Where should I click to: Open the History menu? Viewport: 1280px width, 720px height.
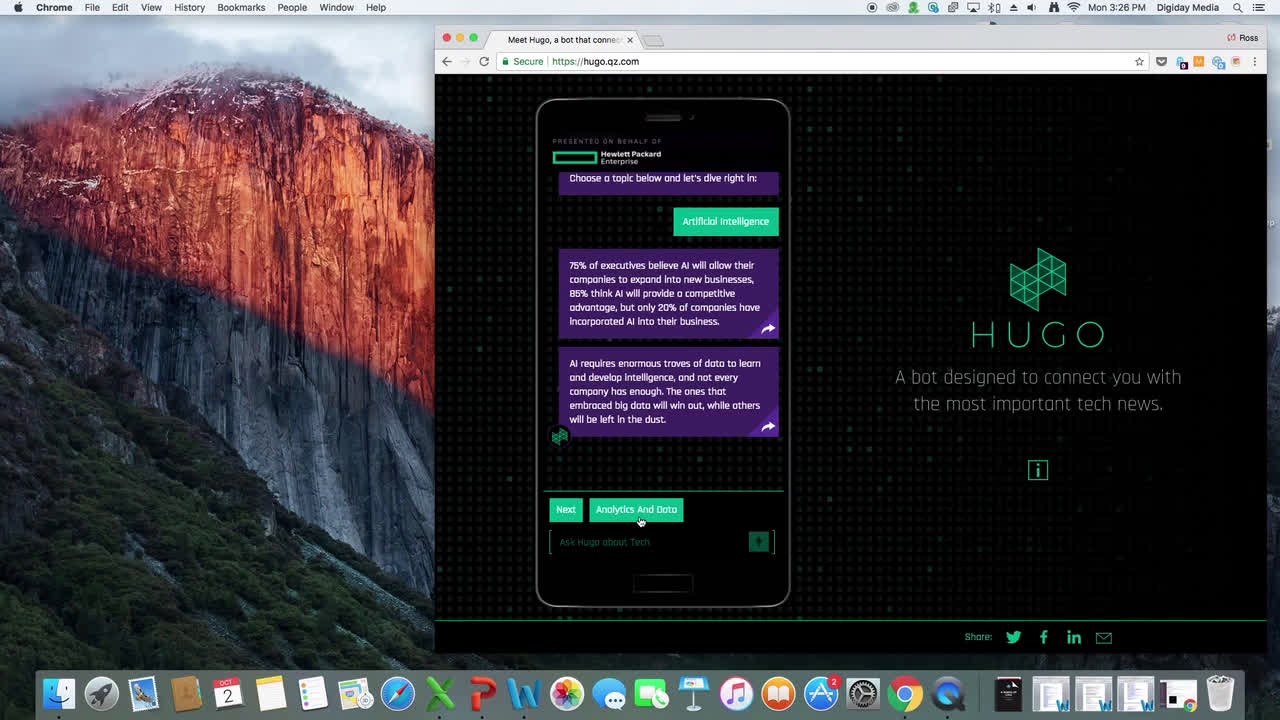189,7
